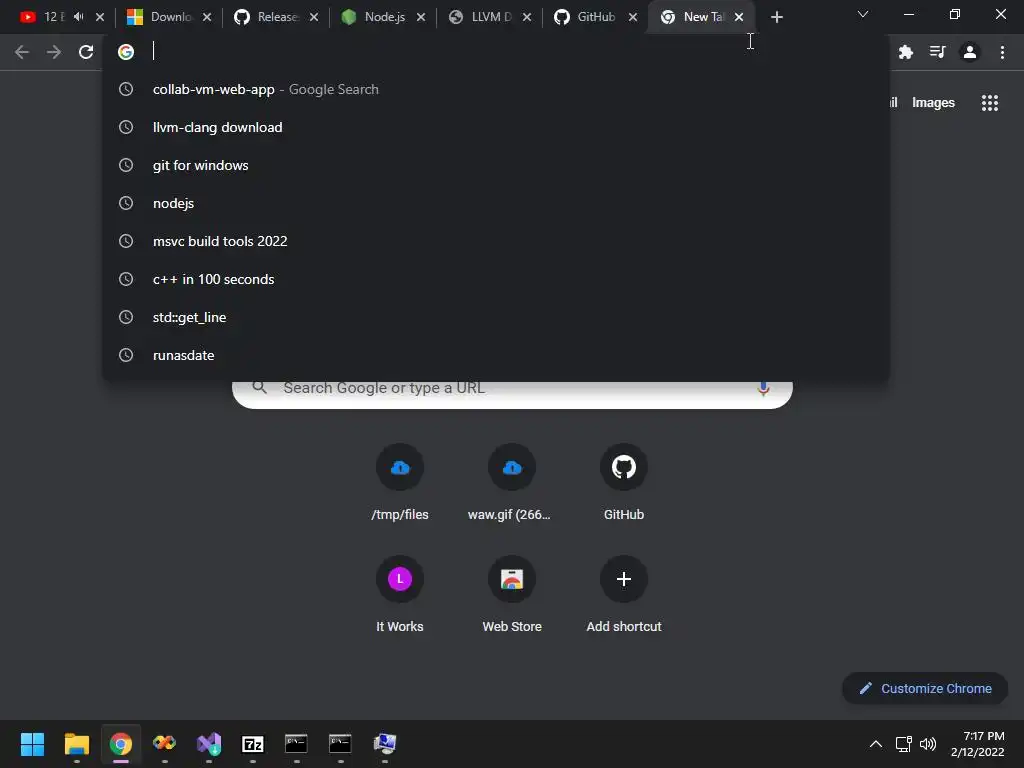The width and height of the screenshot is (1024, 768).
Task: Open 7-Zip from the taskbar
Action: point(253,744)
